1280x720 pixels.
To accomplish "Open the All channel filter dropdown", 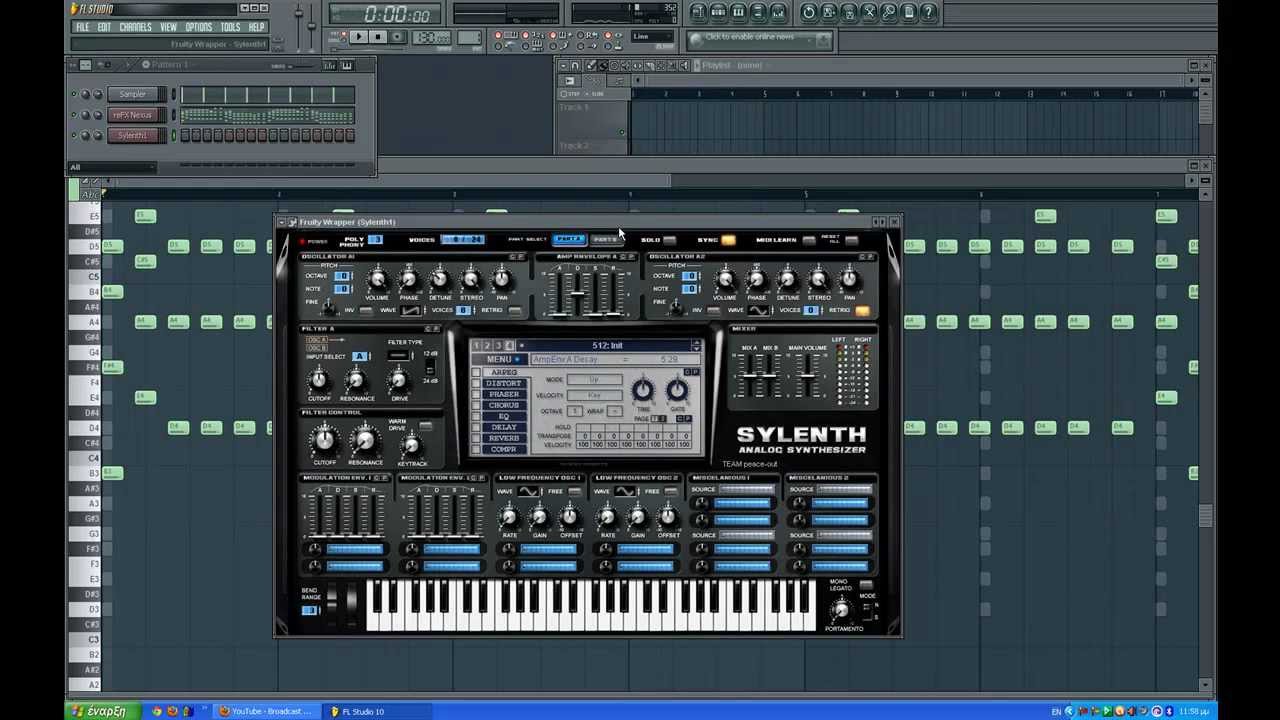I will 112,167.
